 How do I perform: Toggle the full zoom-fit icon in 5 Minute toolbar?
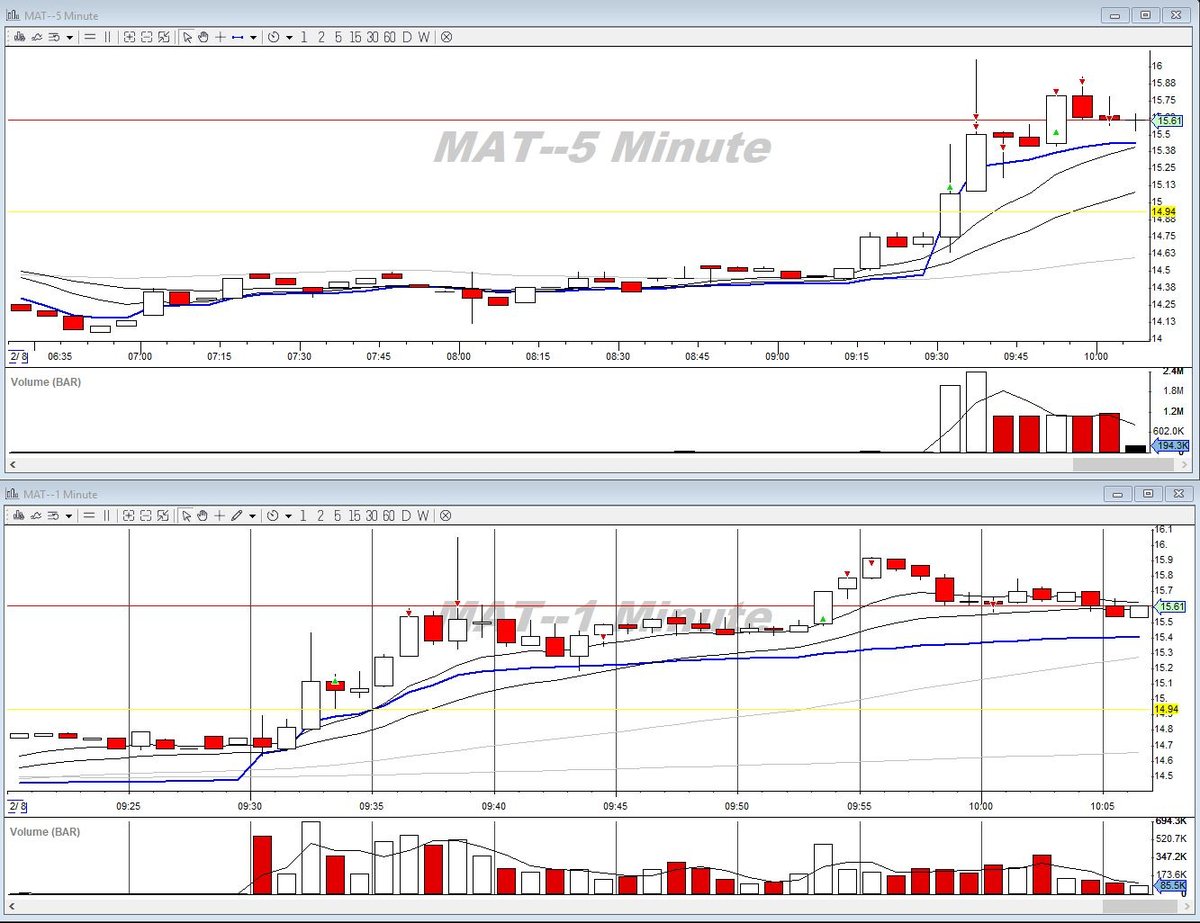tap(163, 37)
